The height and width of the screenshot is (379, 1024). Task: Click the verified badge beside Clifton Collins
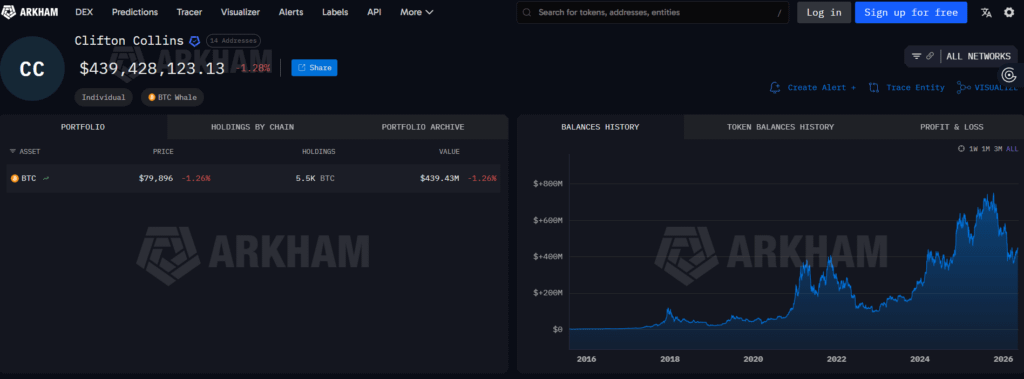tap(195, 41)
